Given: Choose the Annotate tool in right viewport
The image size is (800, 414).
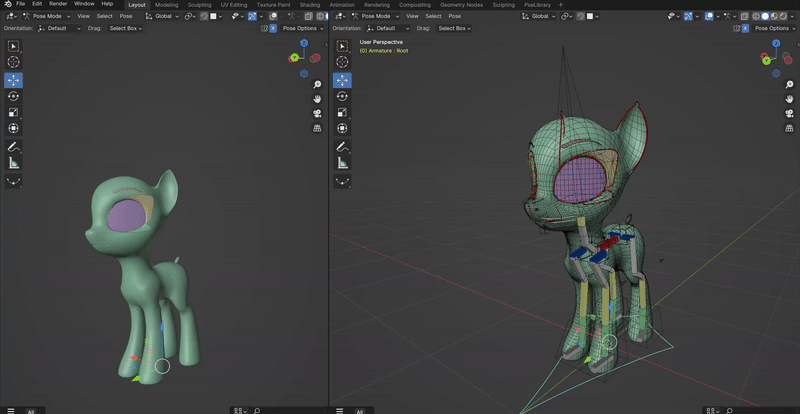Looking at the screenshot, I should click(342, 147).
